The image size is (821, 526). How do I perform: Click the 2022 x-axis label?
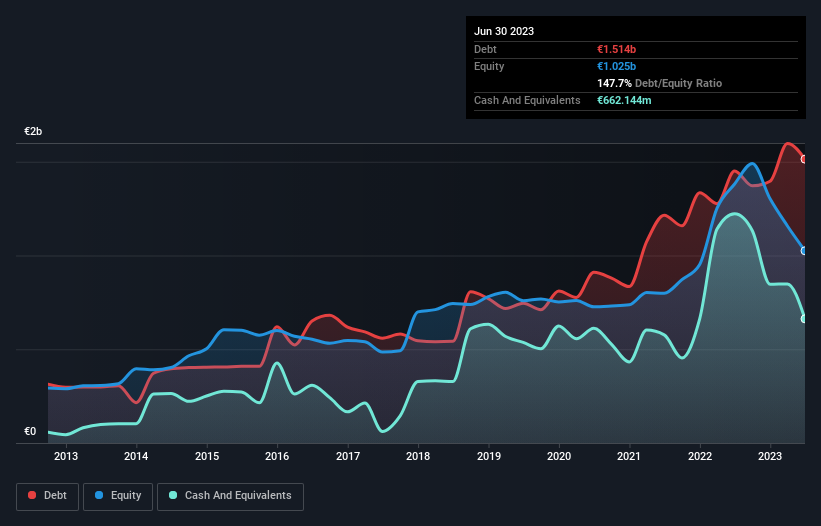(700, 456)
